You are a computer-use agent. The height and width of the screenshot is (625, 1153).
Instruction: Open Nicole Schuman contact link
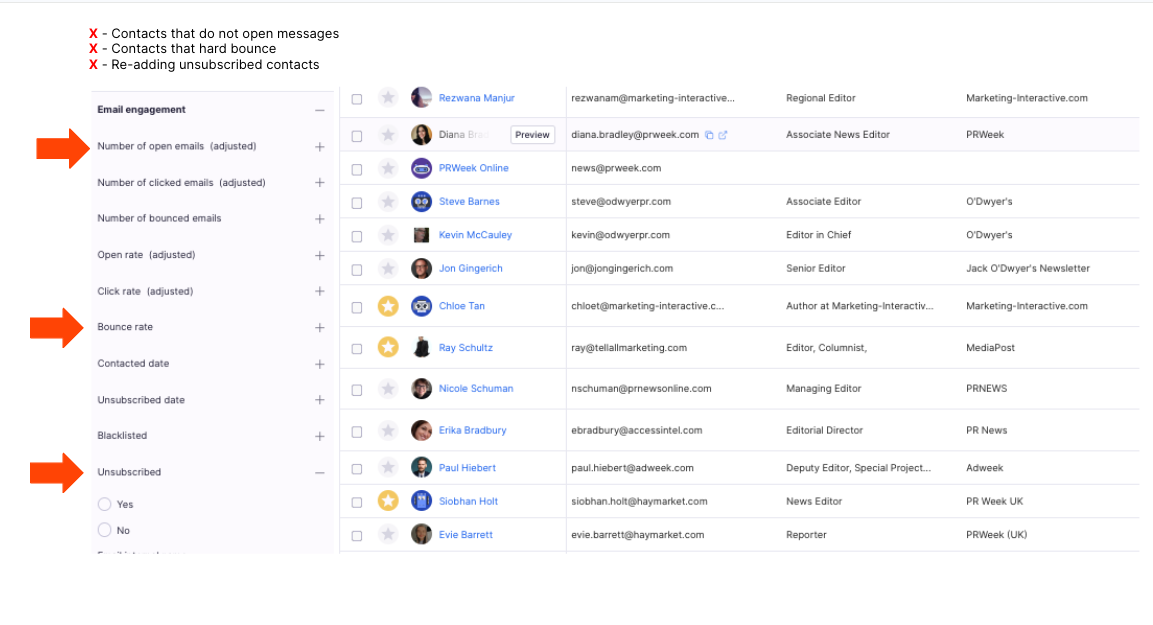coord(476,388)
